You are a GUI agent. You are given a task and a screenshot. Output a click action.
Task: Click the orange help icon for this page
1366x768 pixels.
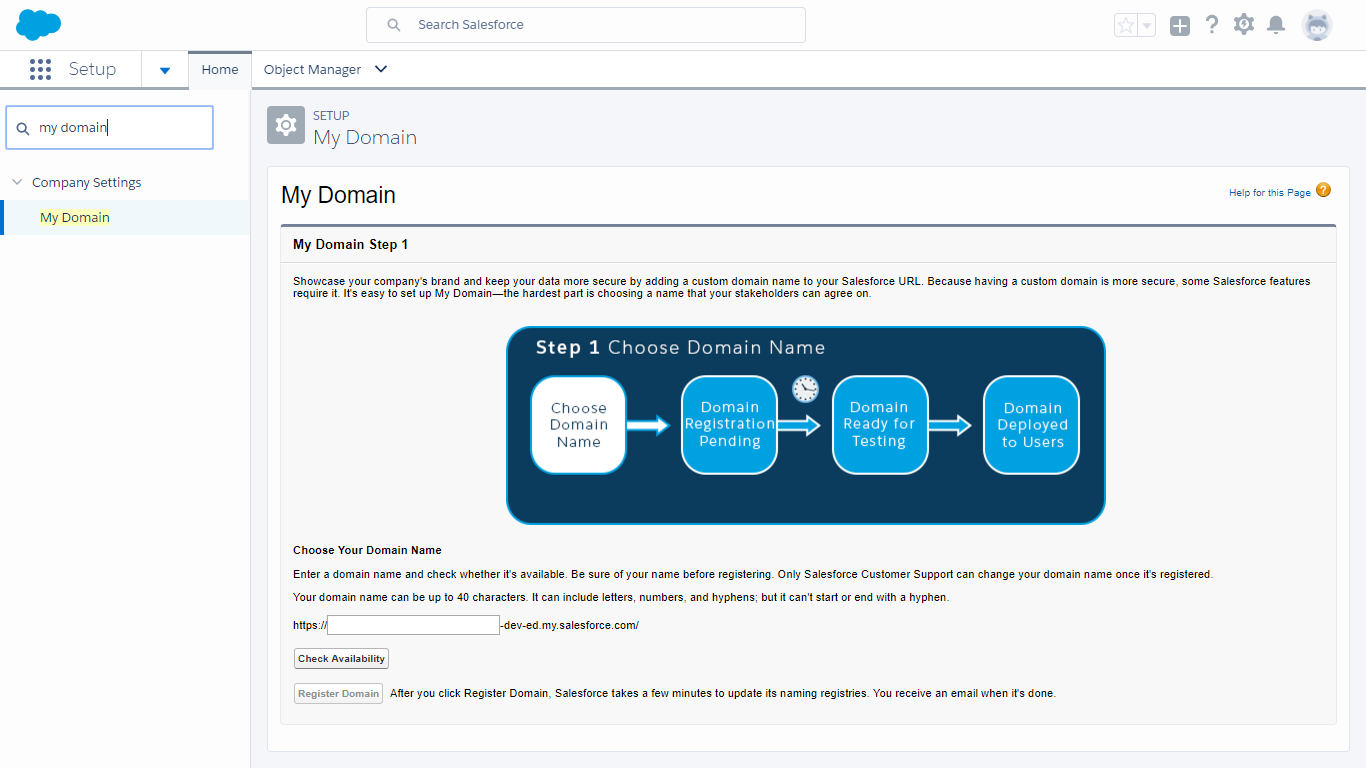(1323, 190)
